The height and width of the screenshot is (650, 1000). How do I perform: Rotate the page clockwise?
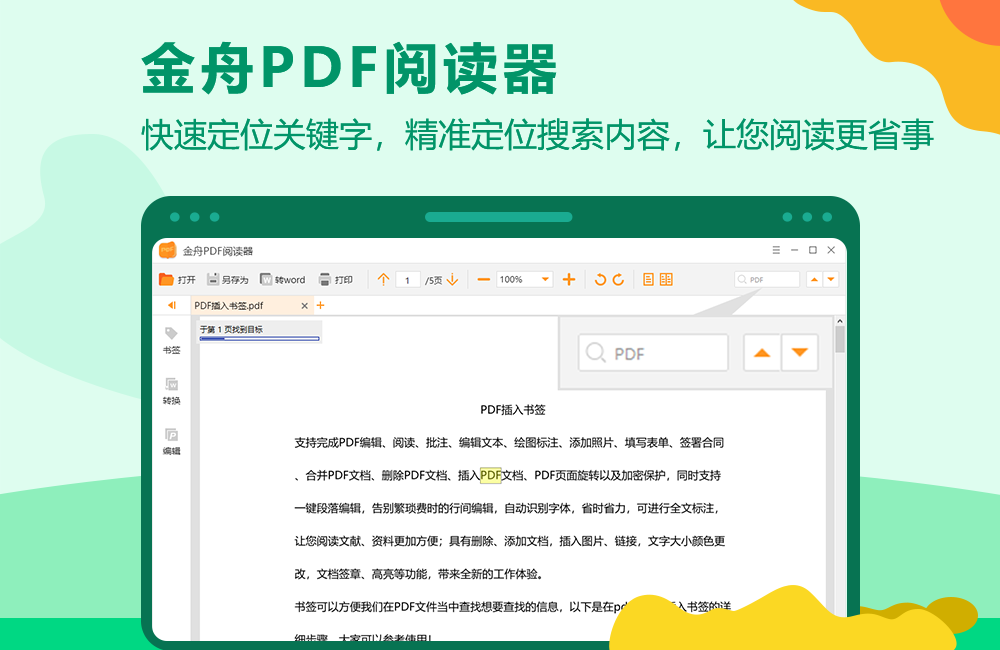pos(619,279)
